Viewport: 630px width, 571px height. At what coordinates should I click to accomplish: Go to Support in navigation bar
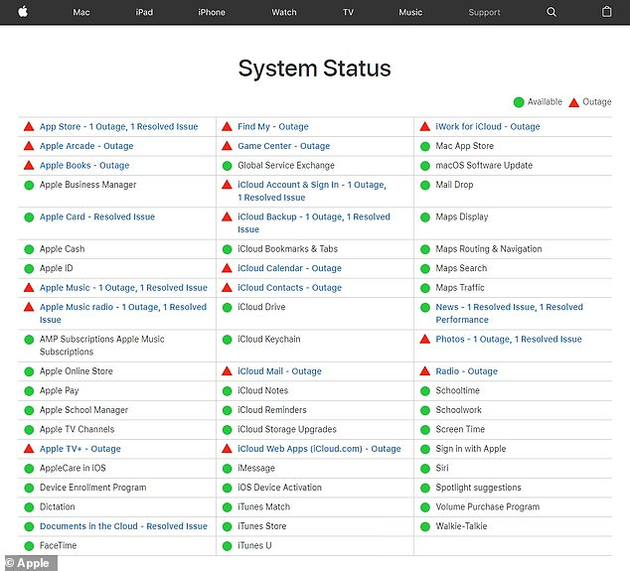484,12
